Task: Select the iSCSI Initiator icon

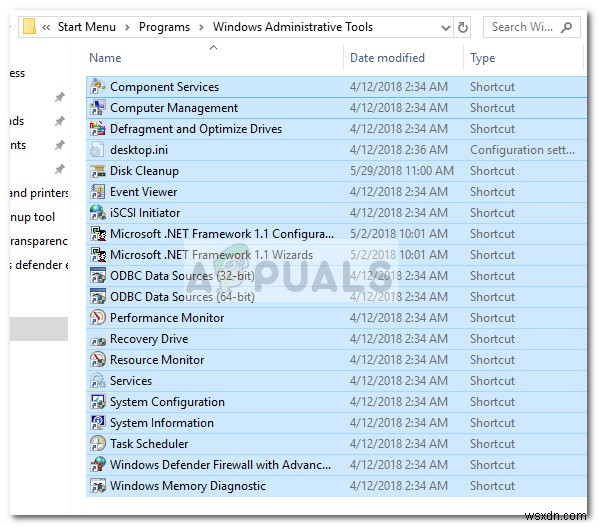Action: point(98,212)
